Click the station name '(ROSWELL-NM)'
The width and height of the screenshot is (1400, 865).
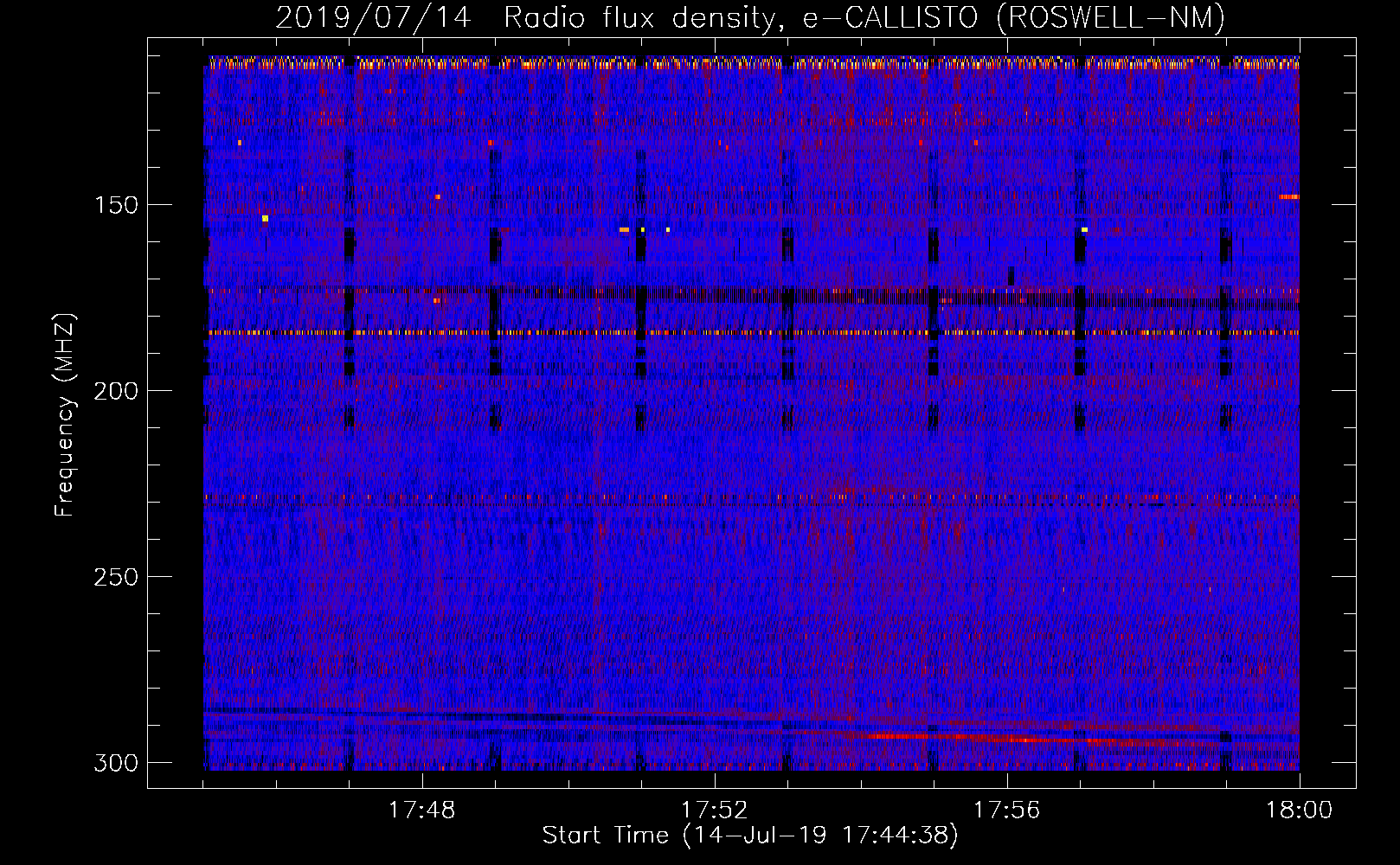pos(1110,17)
